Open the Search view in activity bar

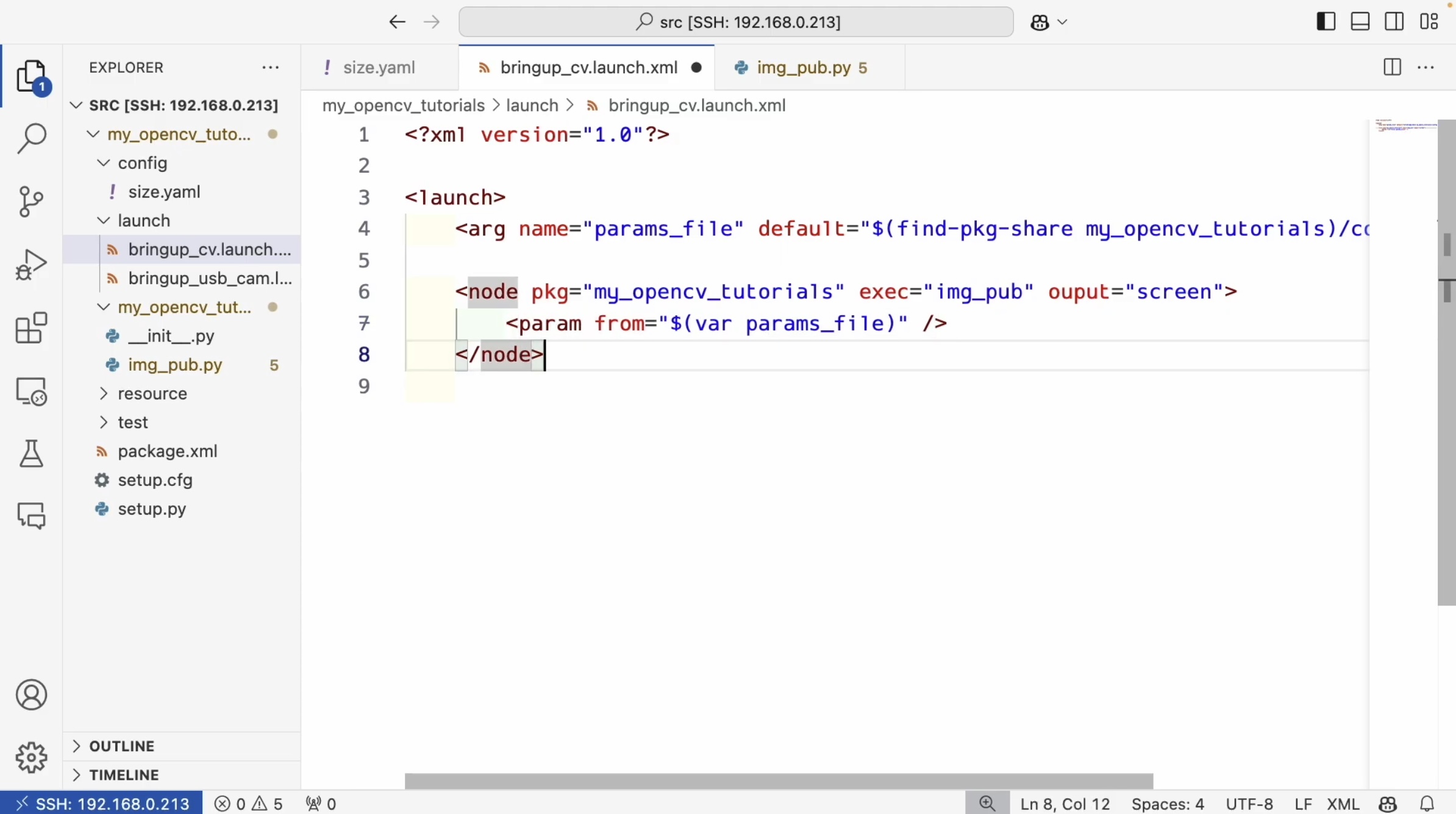[x=31, y=138]
